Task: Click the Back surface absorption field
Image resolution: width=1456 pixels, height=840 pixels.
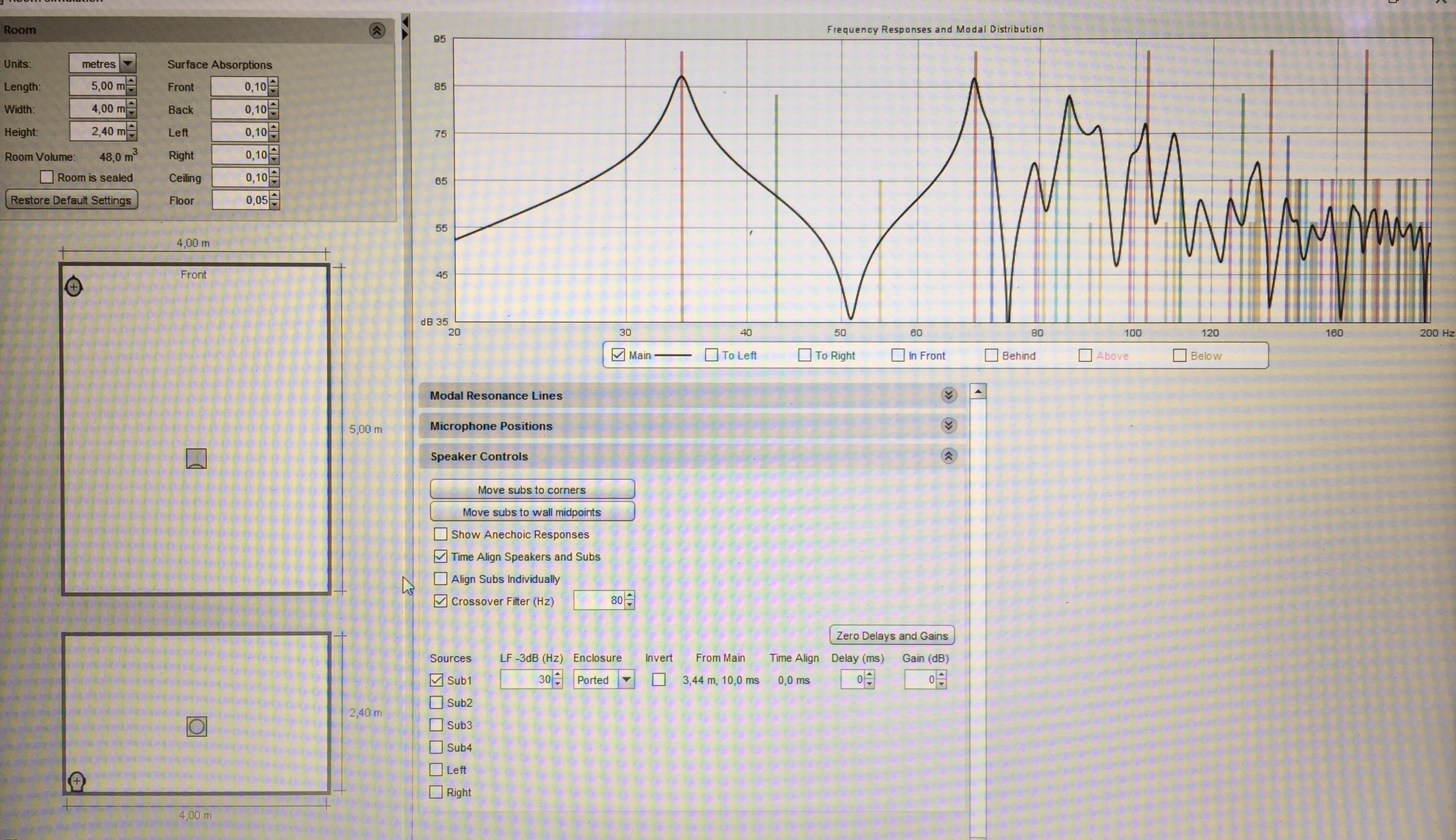Action: click(239, 109)
